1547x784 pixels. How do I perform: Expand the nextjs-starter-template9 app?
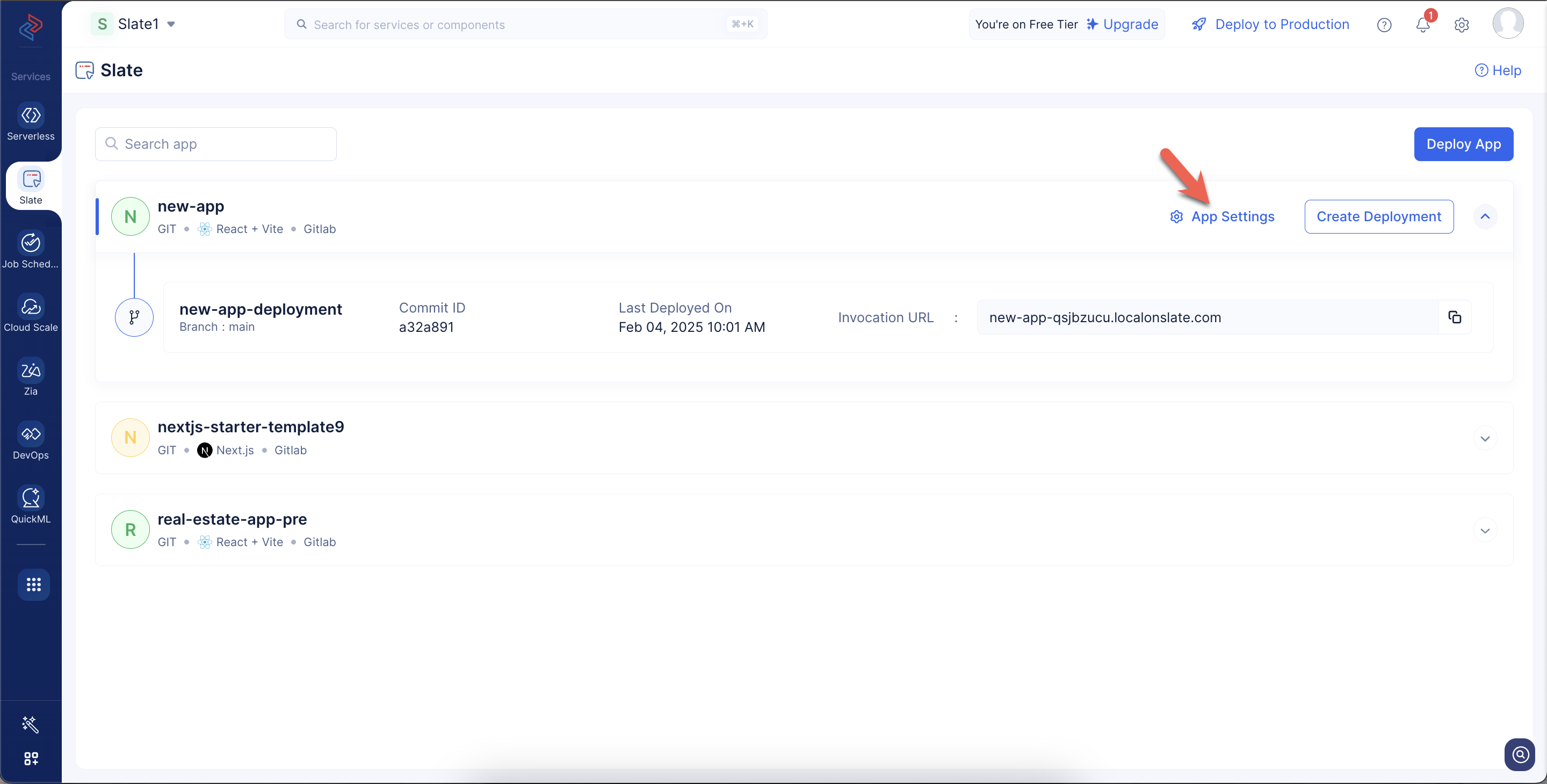coord(1485,439)
